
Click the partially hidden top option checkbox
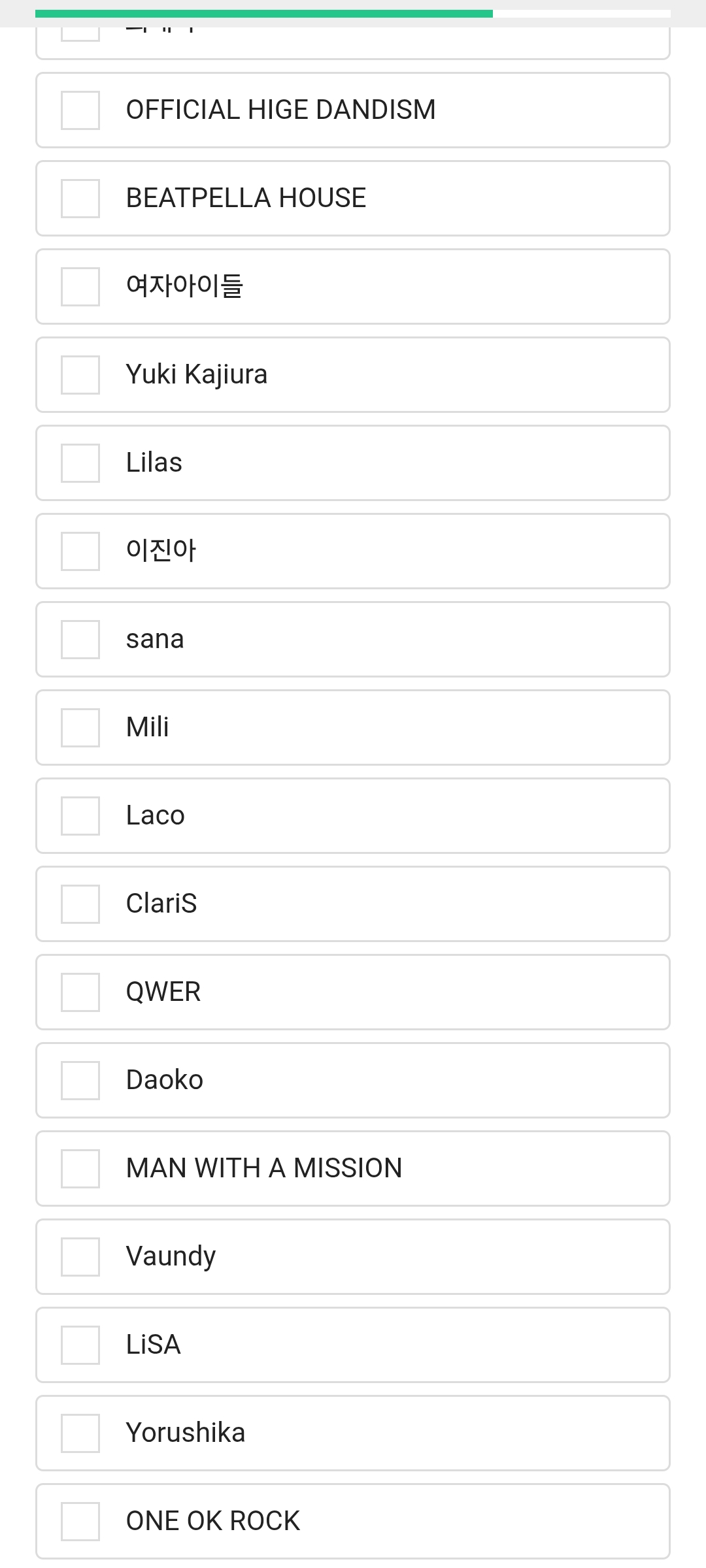coord(80,34)
